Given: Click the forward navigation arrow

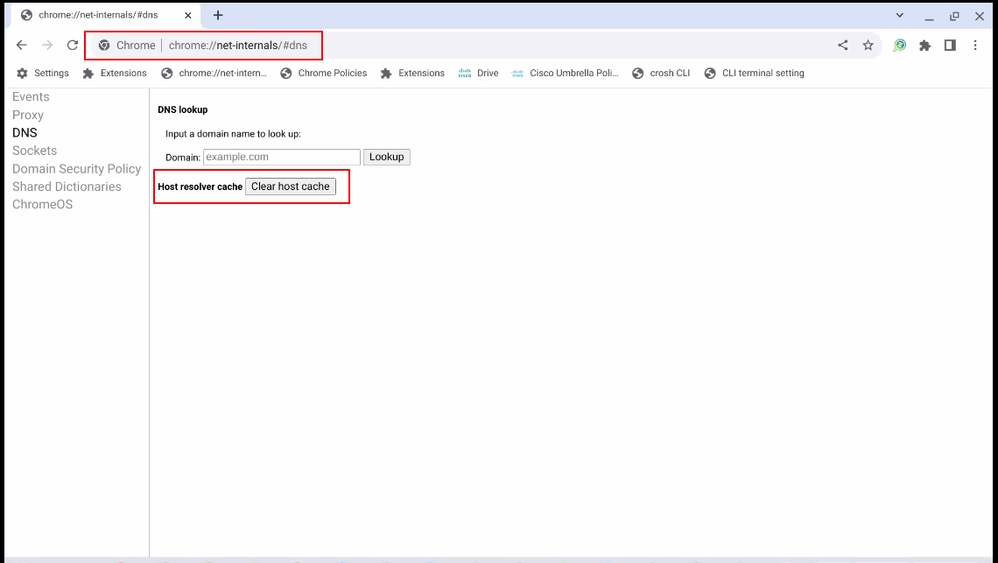Looking at the screenshot, I should [47, 45].
